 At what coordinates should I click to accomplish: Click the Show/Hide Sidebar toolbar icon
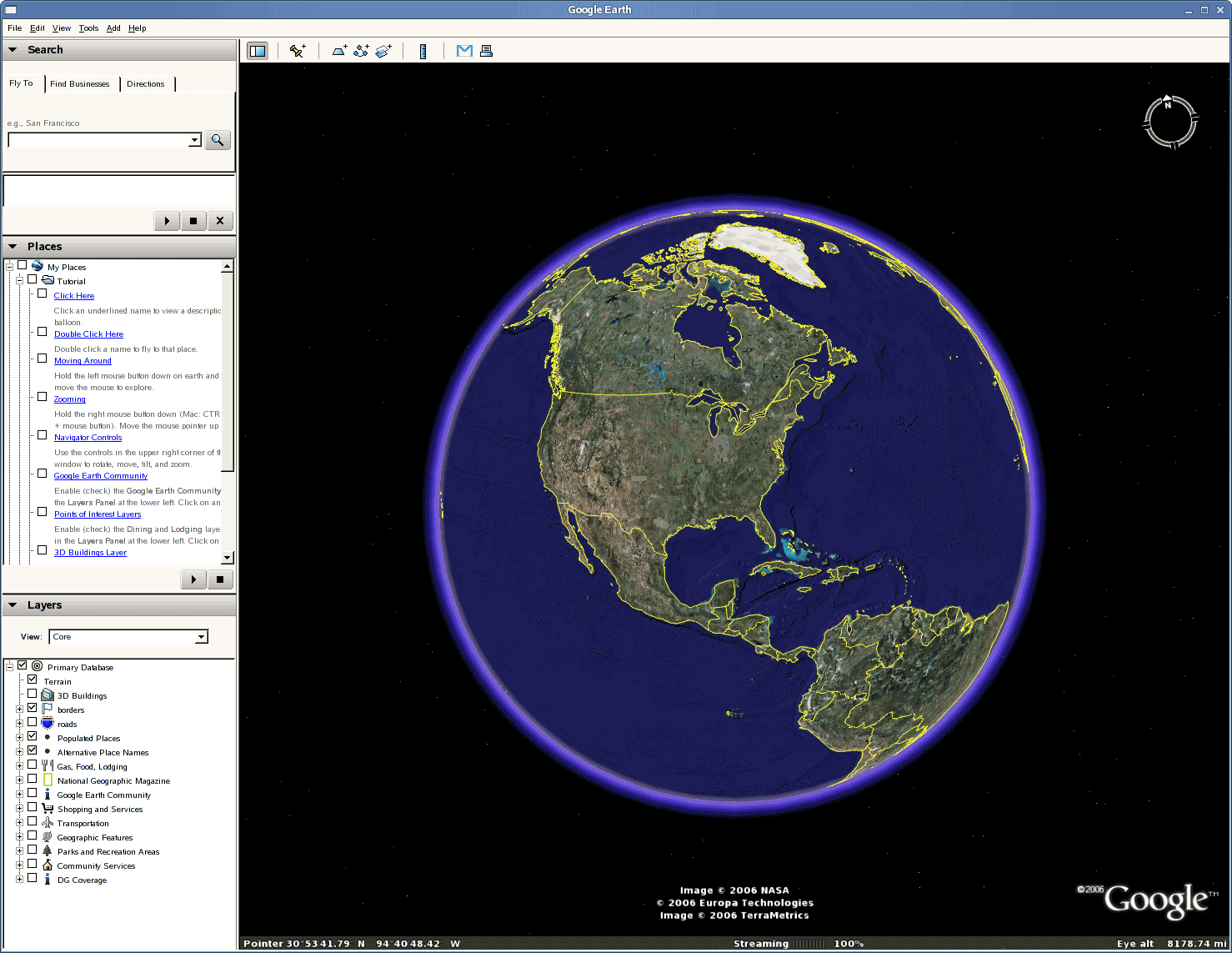[258, 50]
